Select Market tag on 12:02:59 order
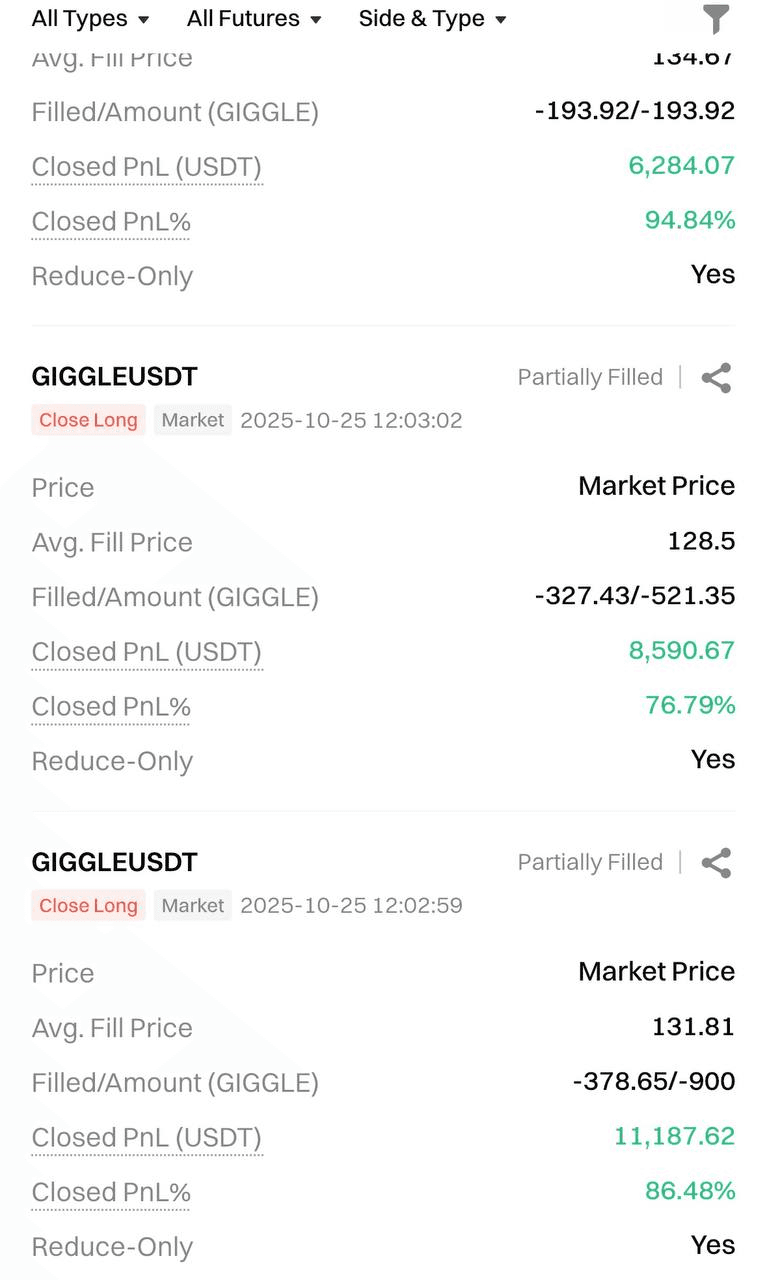767x1280 pixels. click(x=193, y=906)
